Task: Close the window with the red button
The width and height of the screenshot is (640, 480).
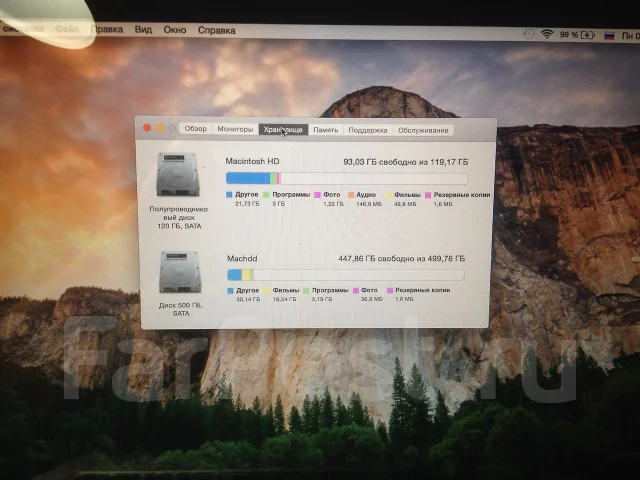Action: tap(147, 128)
